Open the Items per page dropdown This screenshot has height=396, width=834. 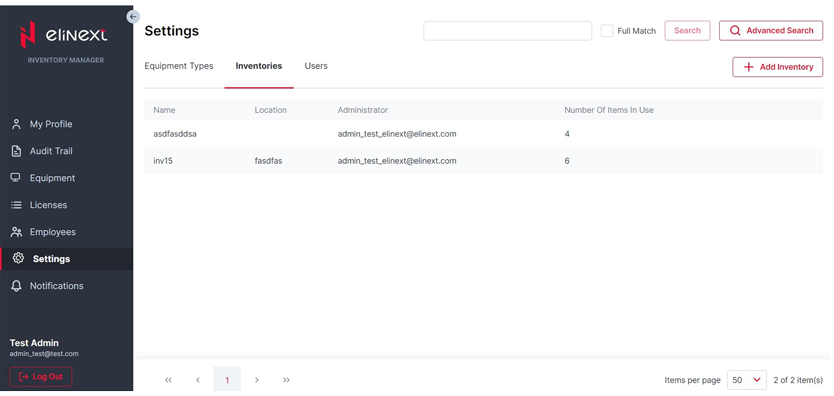click(747, 380)
